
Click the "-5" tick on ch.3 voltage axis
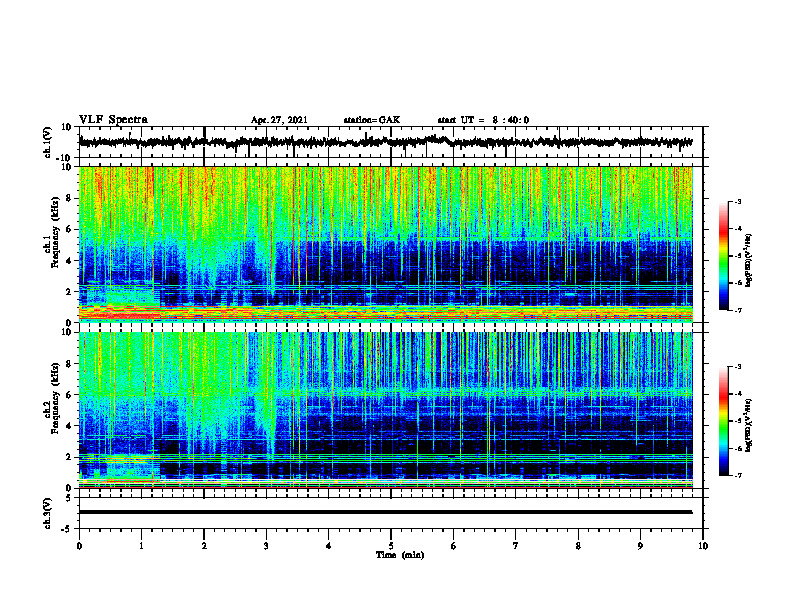coord(68,529)
